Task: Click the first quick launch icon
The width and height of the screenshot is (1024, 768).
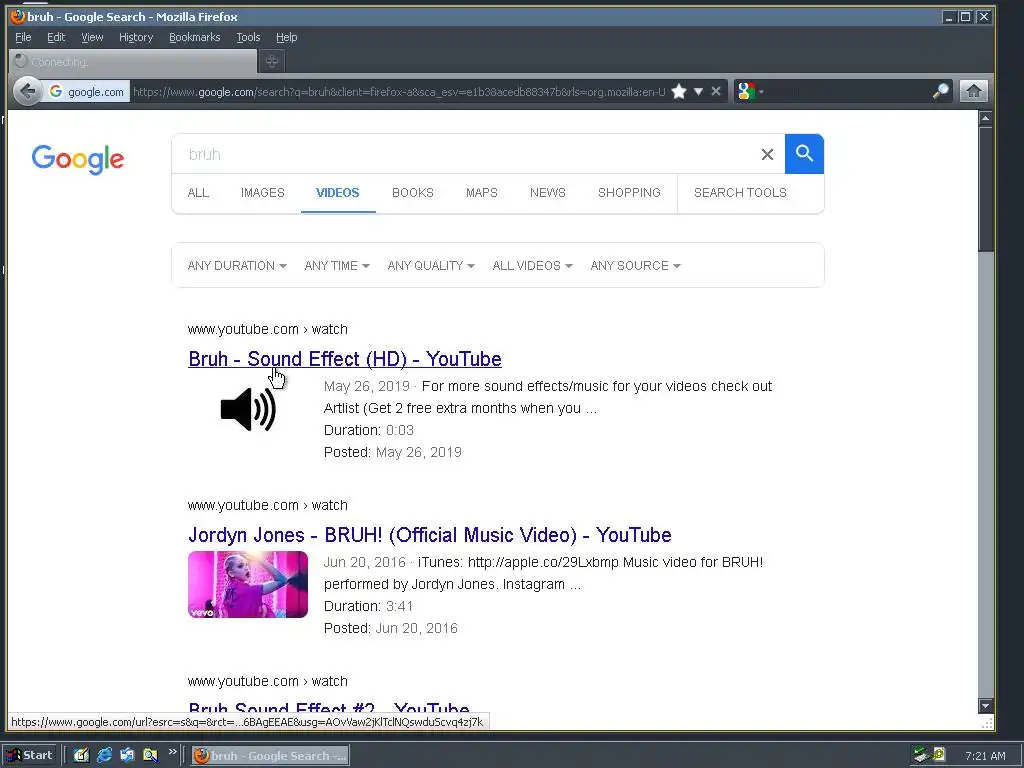Action: click(x=81, y=756)
